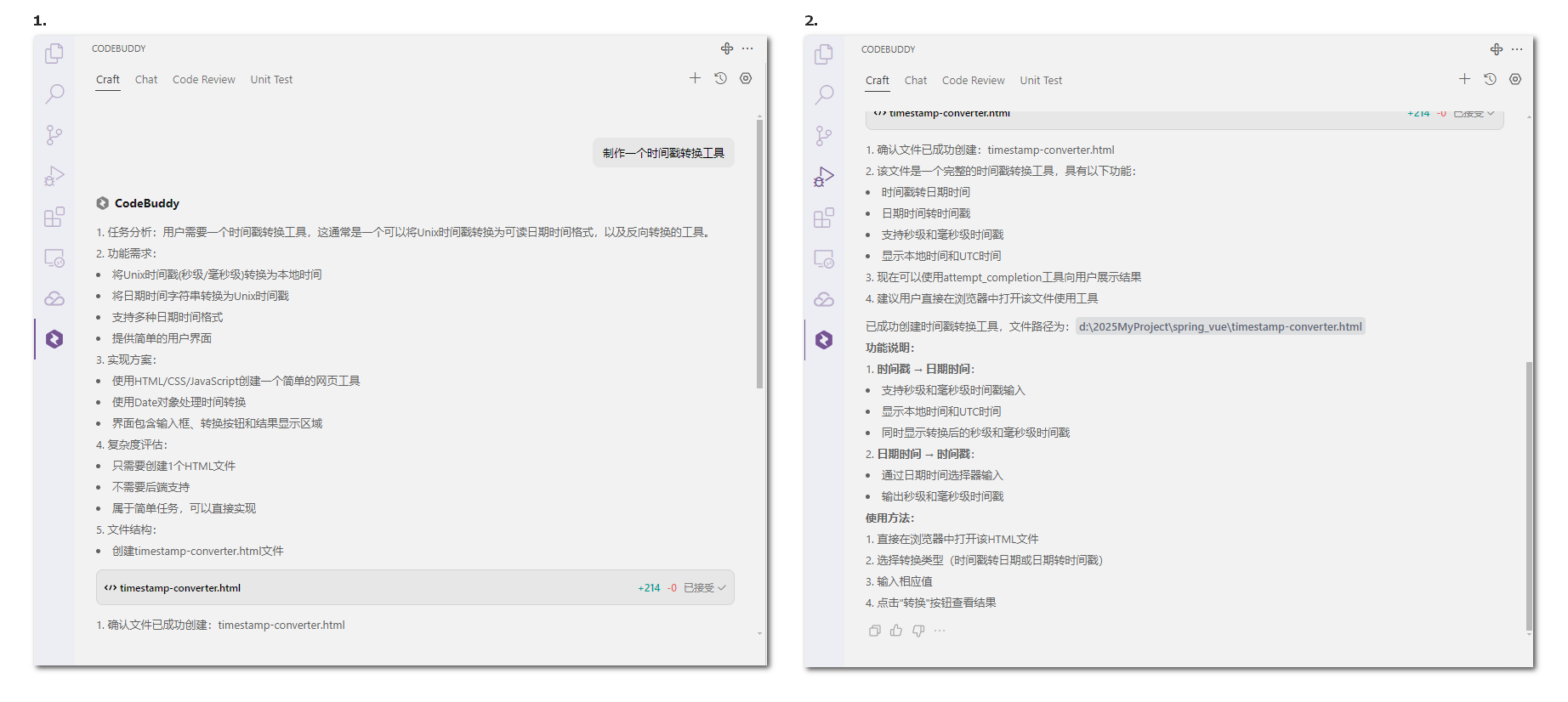The width and height of the screenshot is (1568, 702).
Task: Open more actions ellipsis in panel 1 header
Action: click(747, 48)
